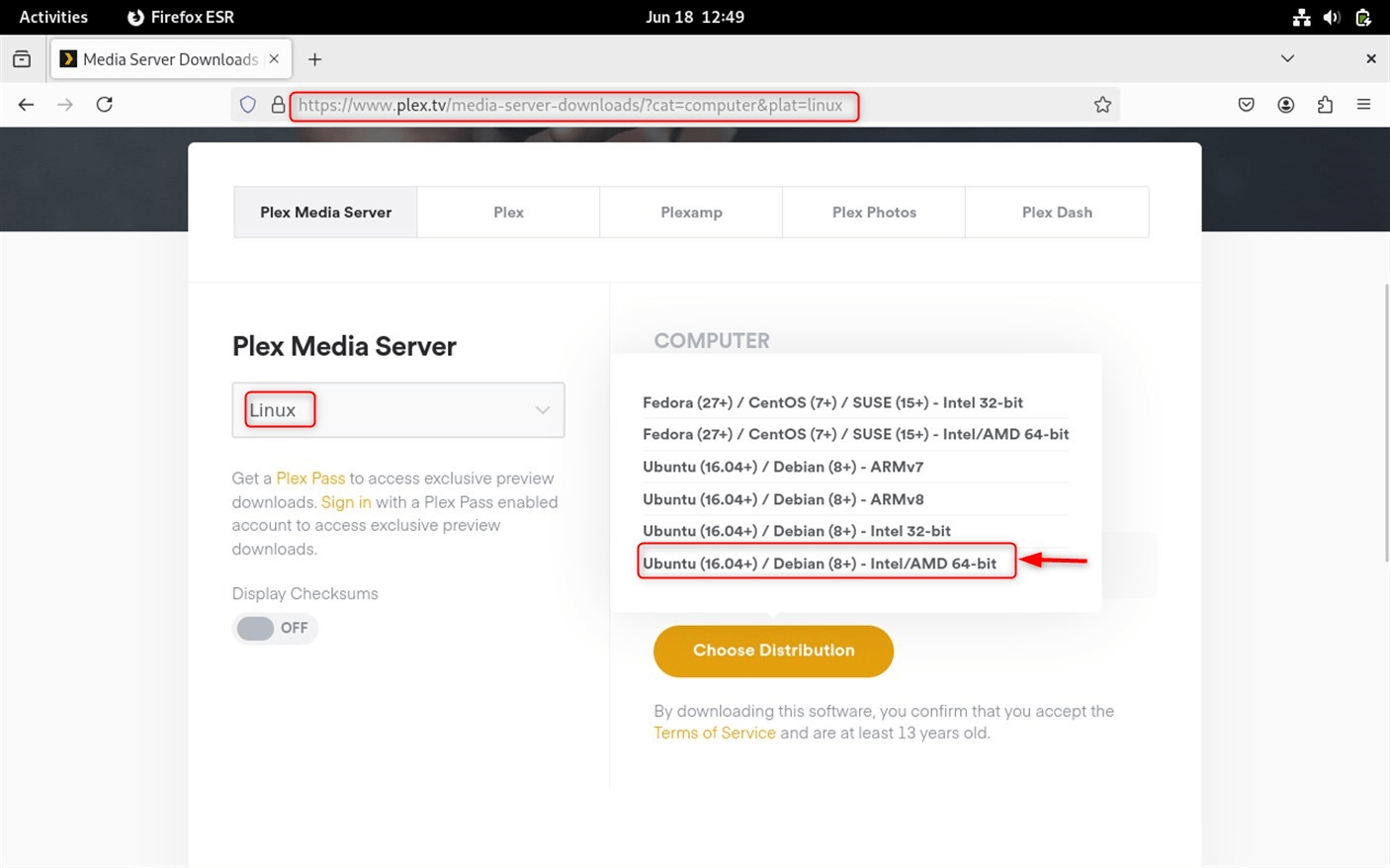Bookmark this page with the star
The image size is (1390, 868).
coord(1102,105)
